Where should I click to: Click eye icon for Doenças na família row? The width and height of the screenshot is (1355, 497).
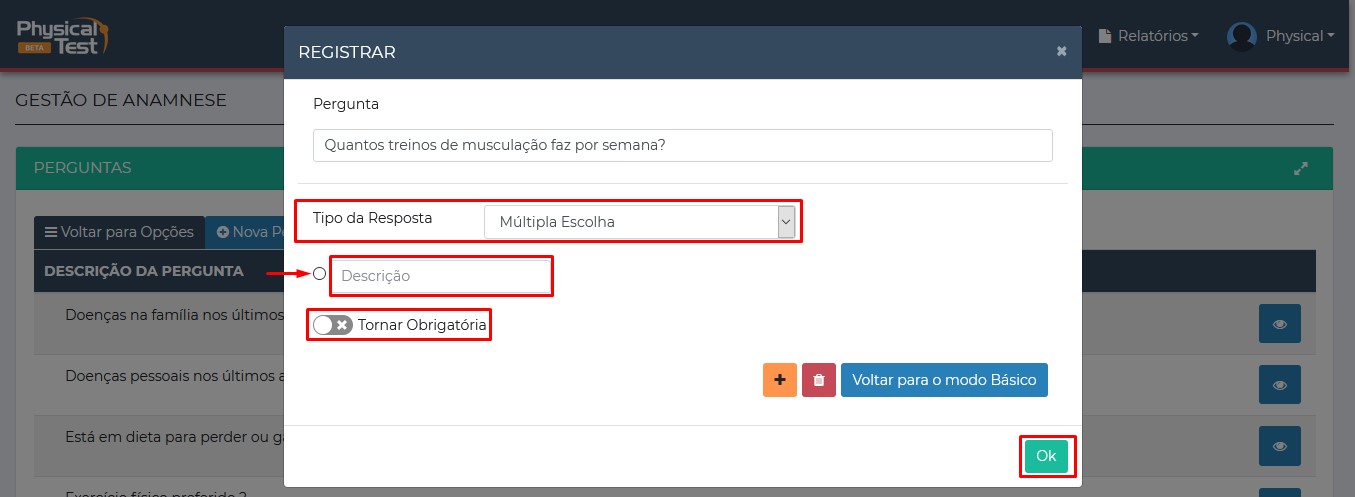click(x=1279, y=325)
